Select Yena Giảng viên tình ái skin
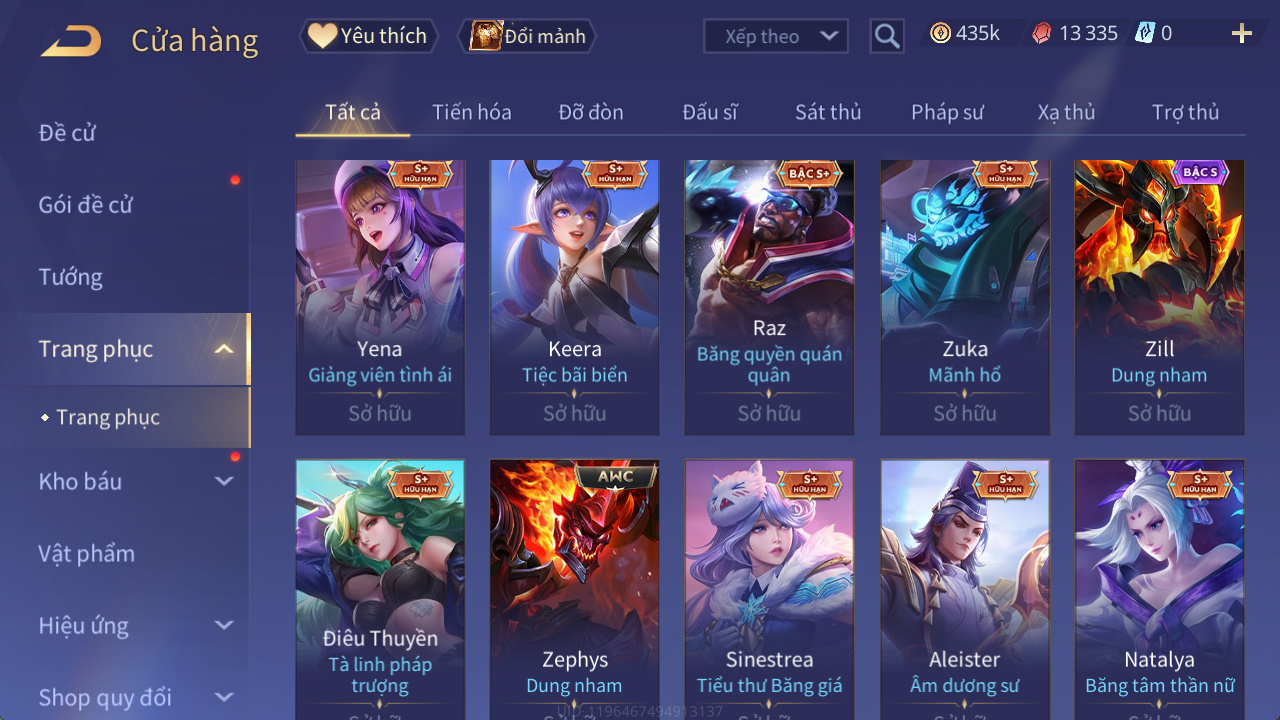This screenshot has width=1280, height=720. (380, 298)
